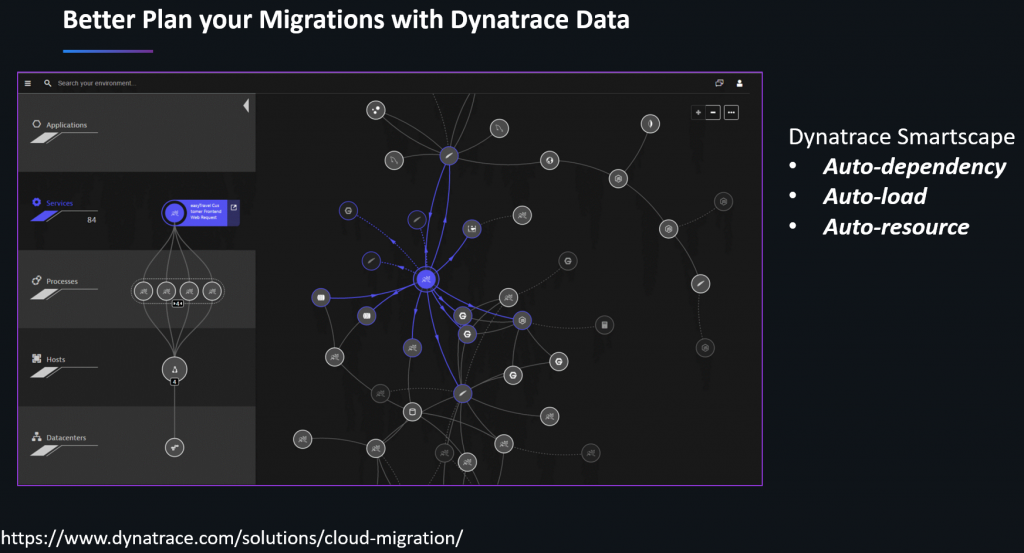Select the easyTravel Customer Frontend service node
Viewport: 1024px width, 553px height.
click(x=174, y=213)
